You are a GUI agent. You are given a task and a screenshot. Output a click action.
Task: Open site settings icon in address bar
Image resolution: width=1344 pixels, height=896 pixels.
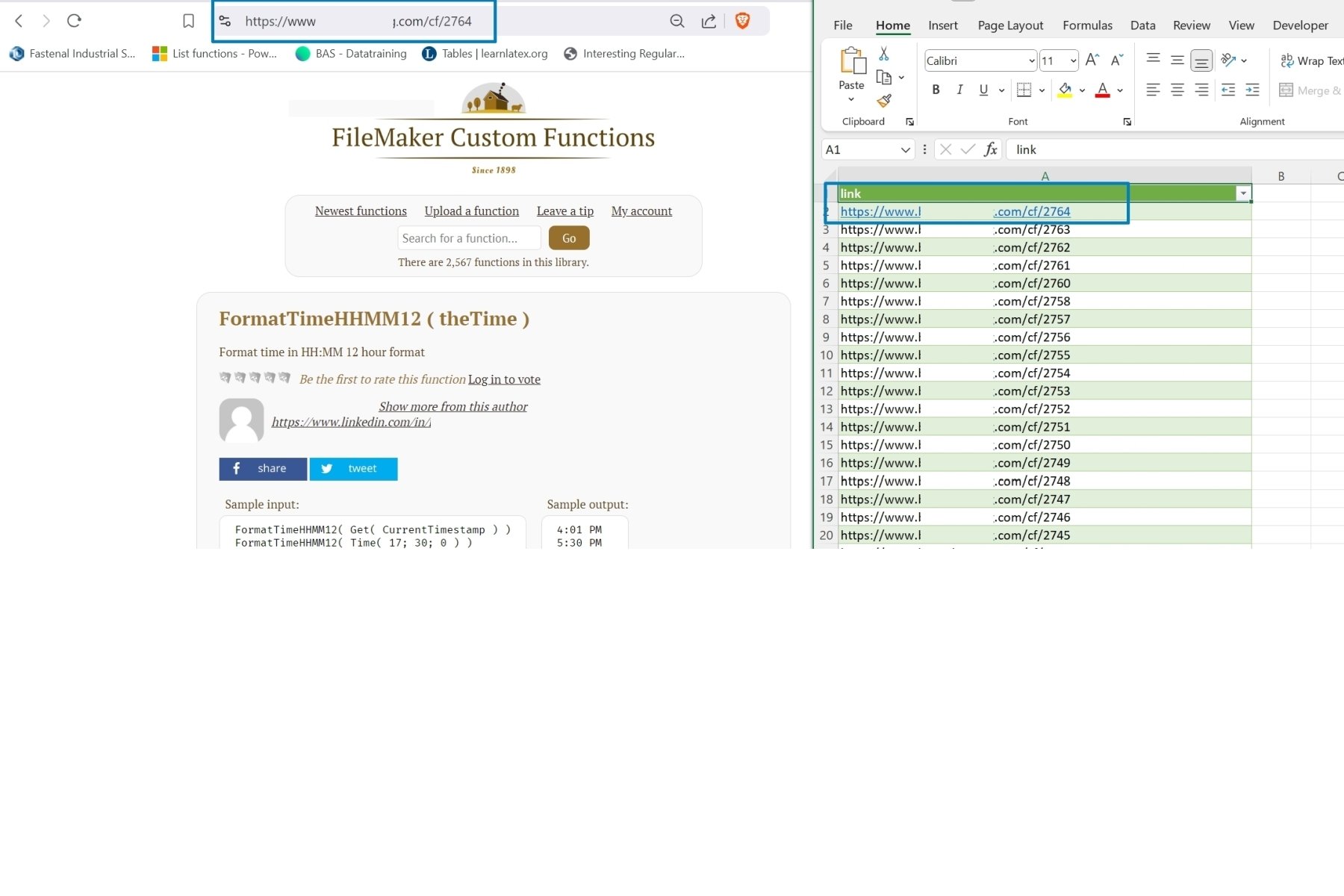tap(225, 21)
